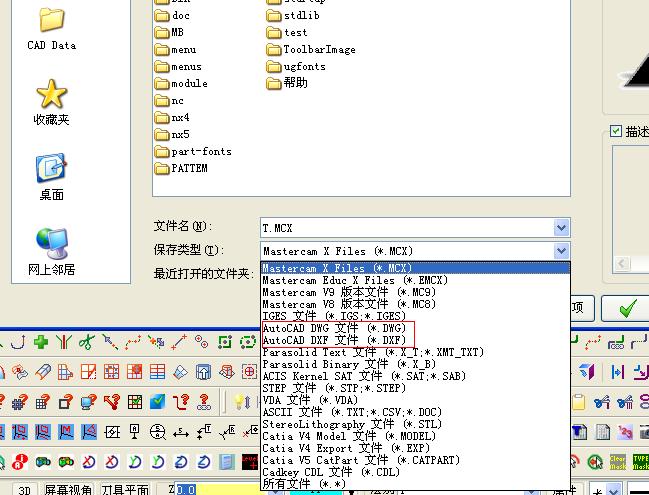Viewport: 649px width, 495px height.
Task: Open the ugfonts folder
Action: pyautogui.click(x=296, y=67)
